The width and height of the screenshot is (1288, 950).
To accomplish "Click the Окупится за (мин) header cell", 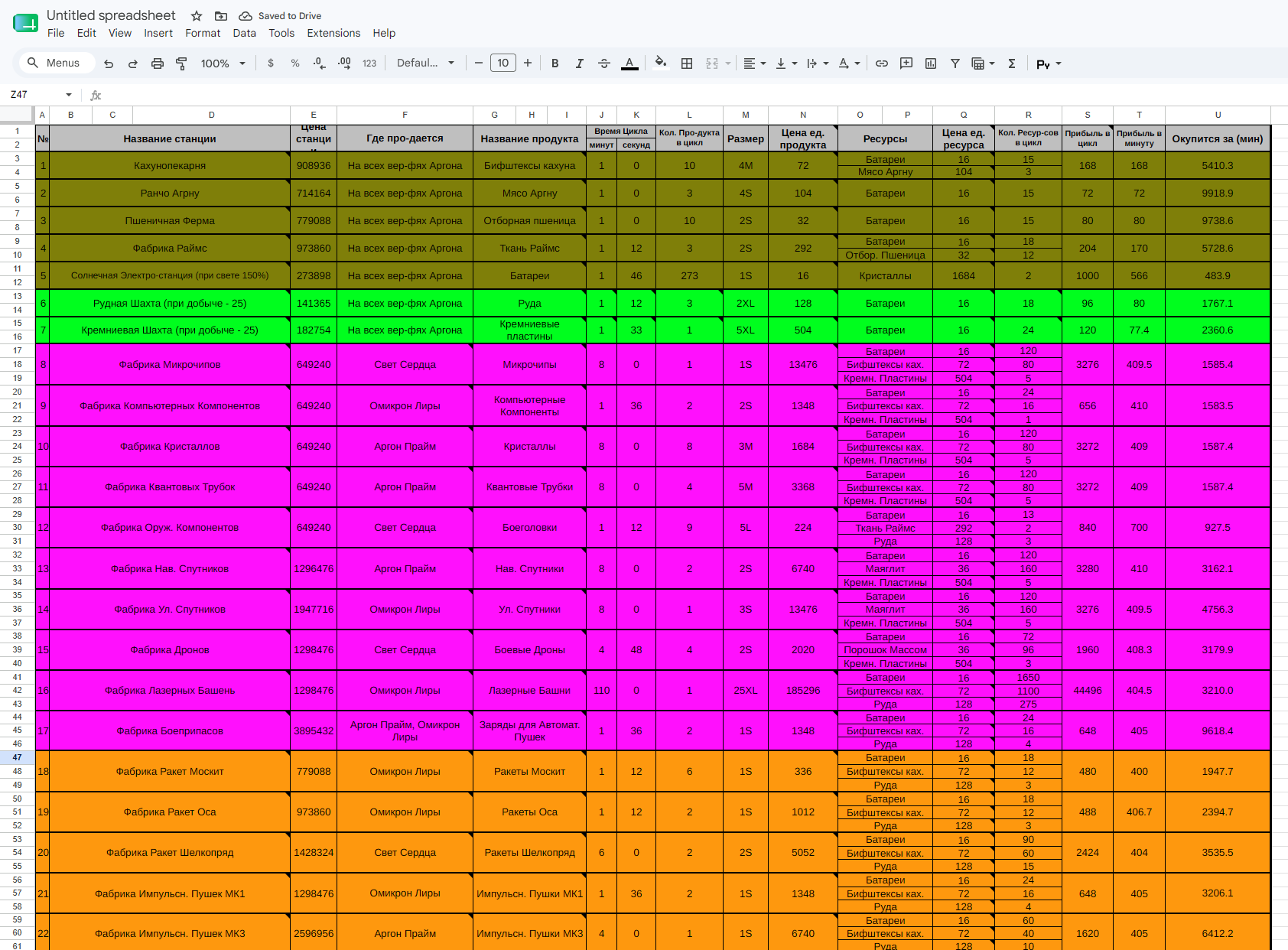I will (x=1218, y=138).
